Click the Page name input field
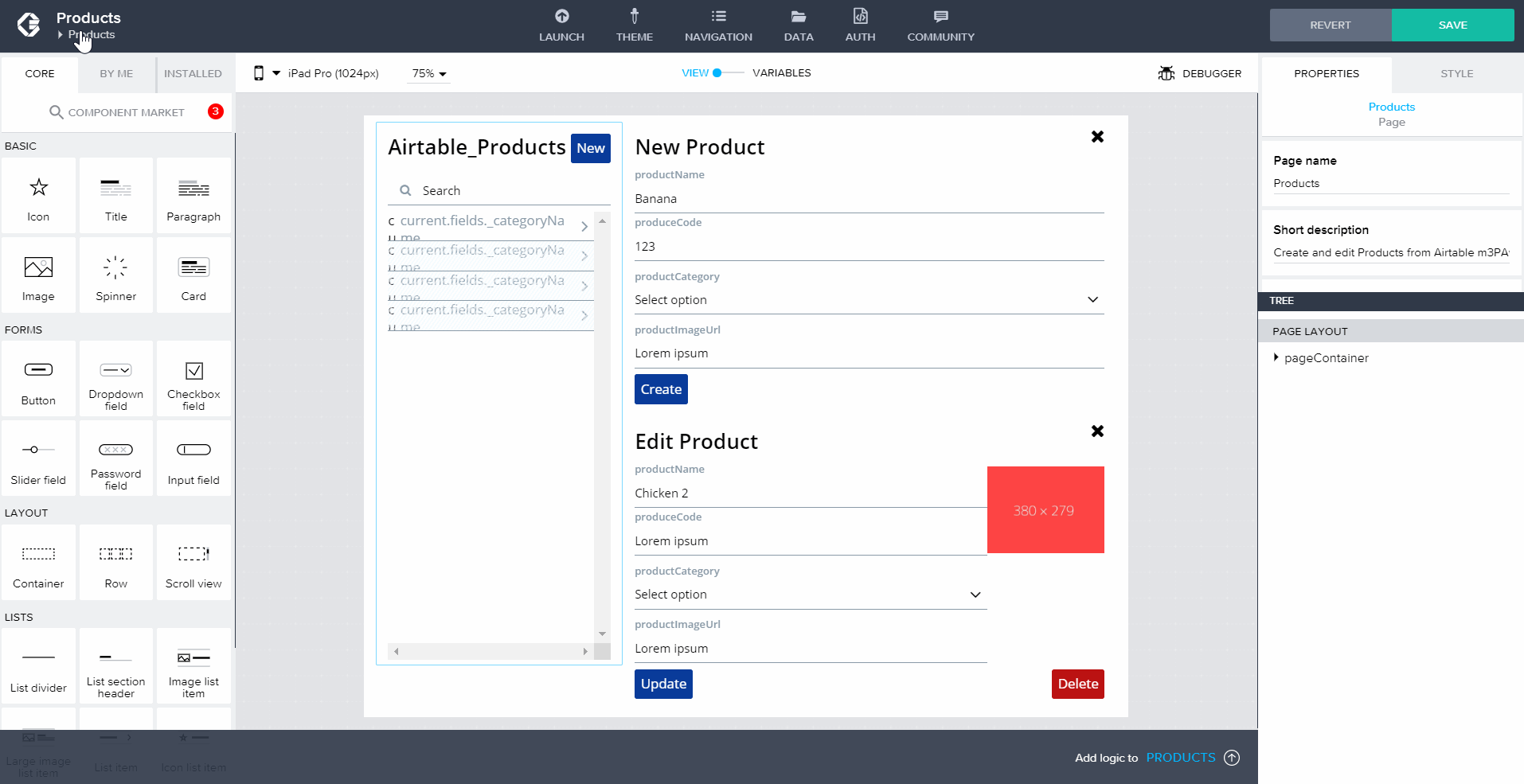Screen dimensions: 1524x784 [1391, 184]
